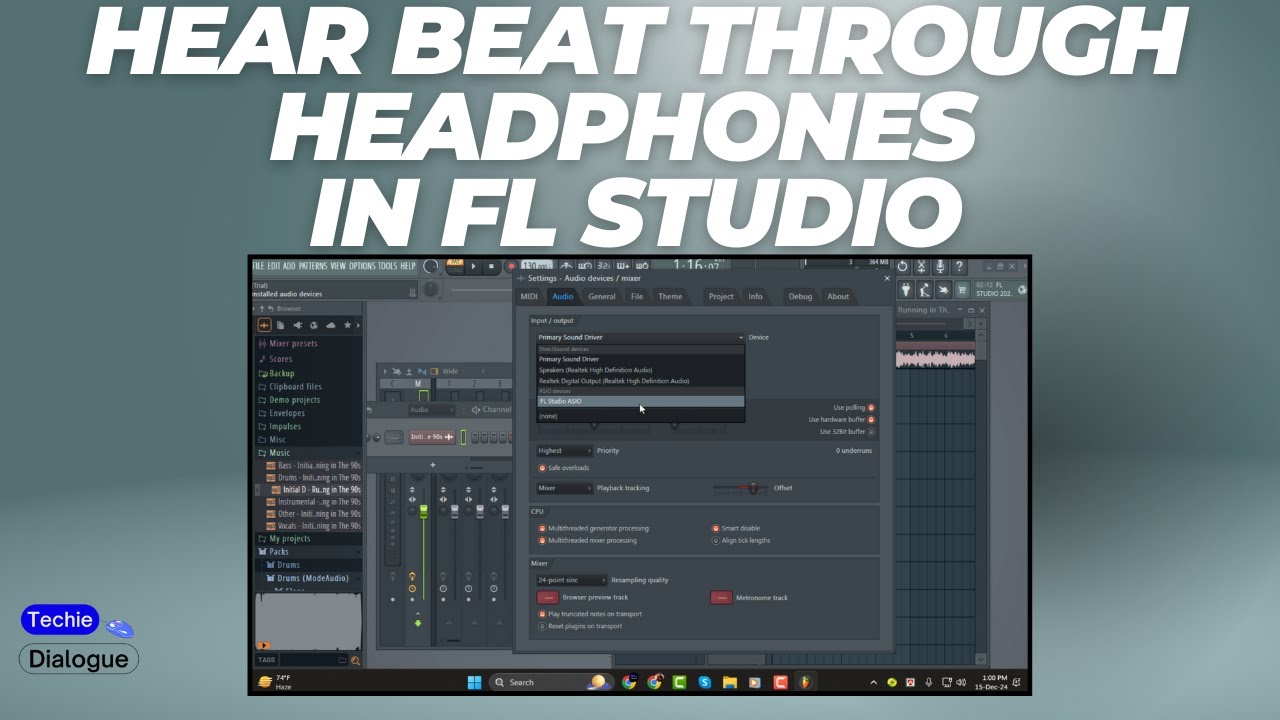Open the FILE menu
The width and height of the screenshot is (1280, 720).
[259, 266]
